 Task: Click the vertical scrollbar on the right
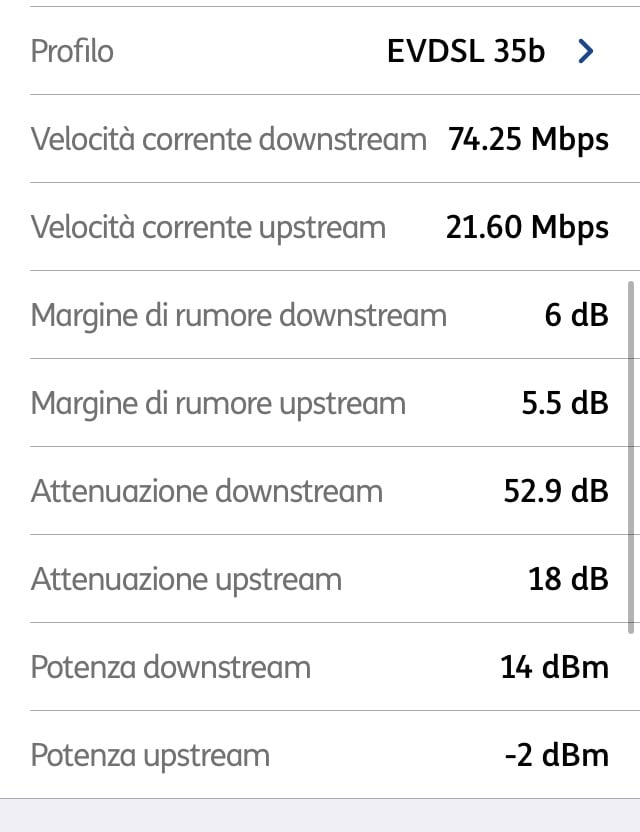[x=631, y=457]
